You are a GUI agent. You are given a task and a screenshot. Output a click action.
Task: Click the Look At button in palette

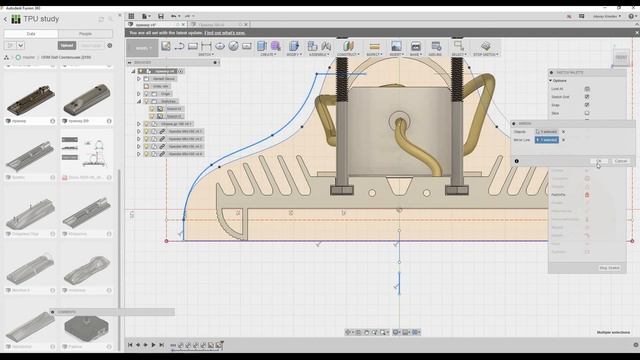(x=587, y=89)
